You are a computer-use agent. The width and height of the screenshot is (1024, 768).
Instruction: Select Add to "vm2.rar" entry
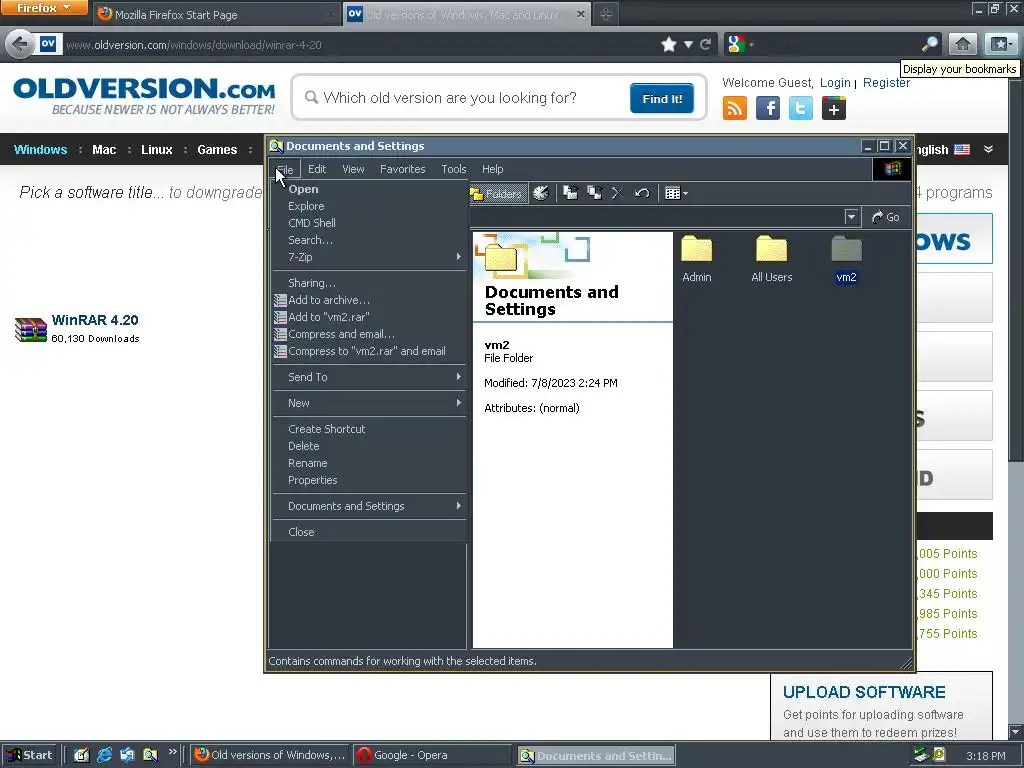[x=369, y=317]
